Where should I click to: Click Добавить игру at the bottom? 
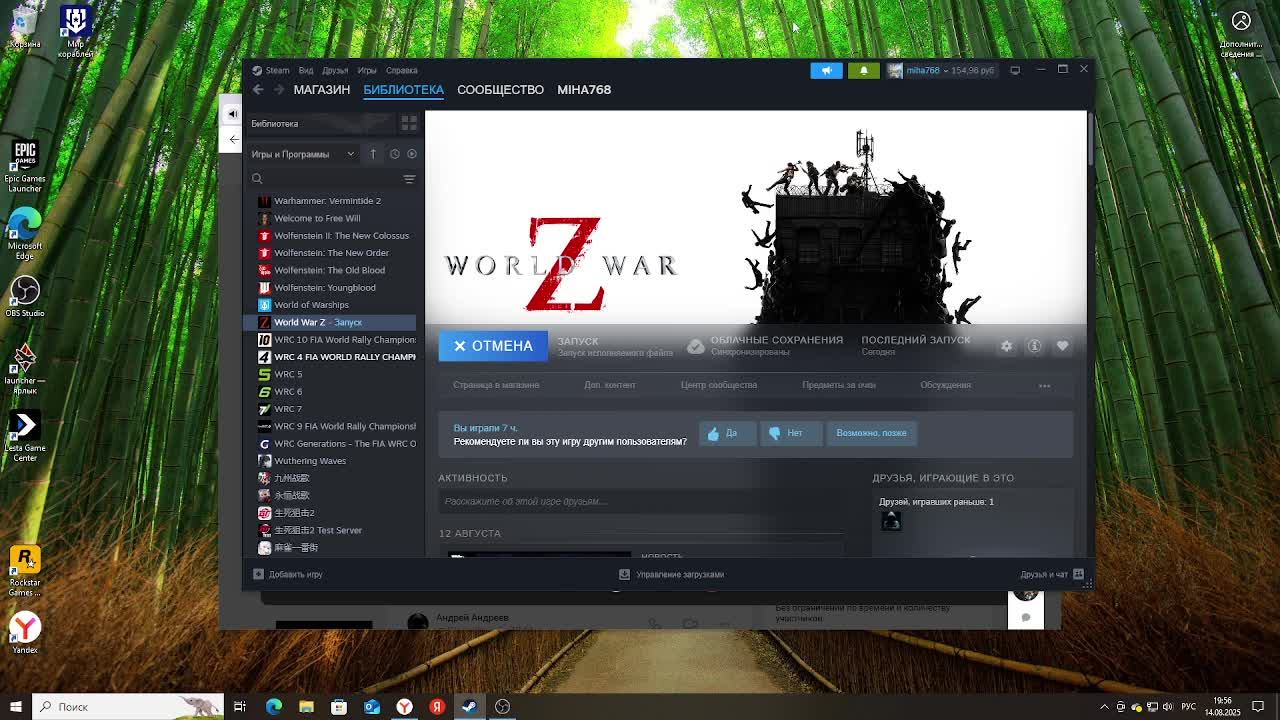[288, 574]
